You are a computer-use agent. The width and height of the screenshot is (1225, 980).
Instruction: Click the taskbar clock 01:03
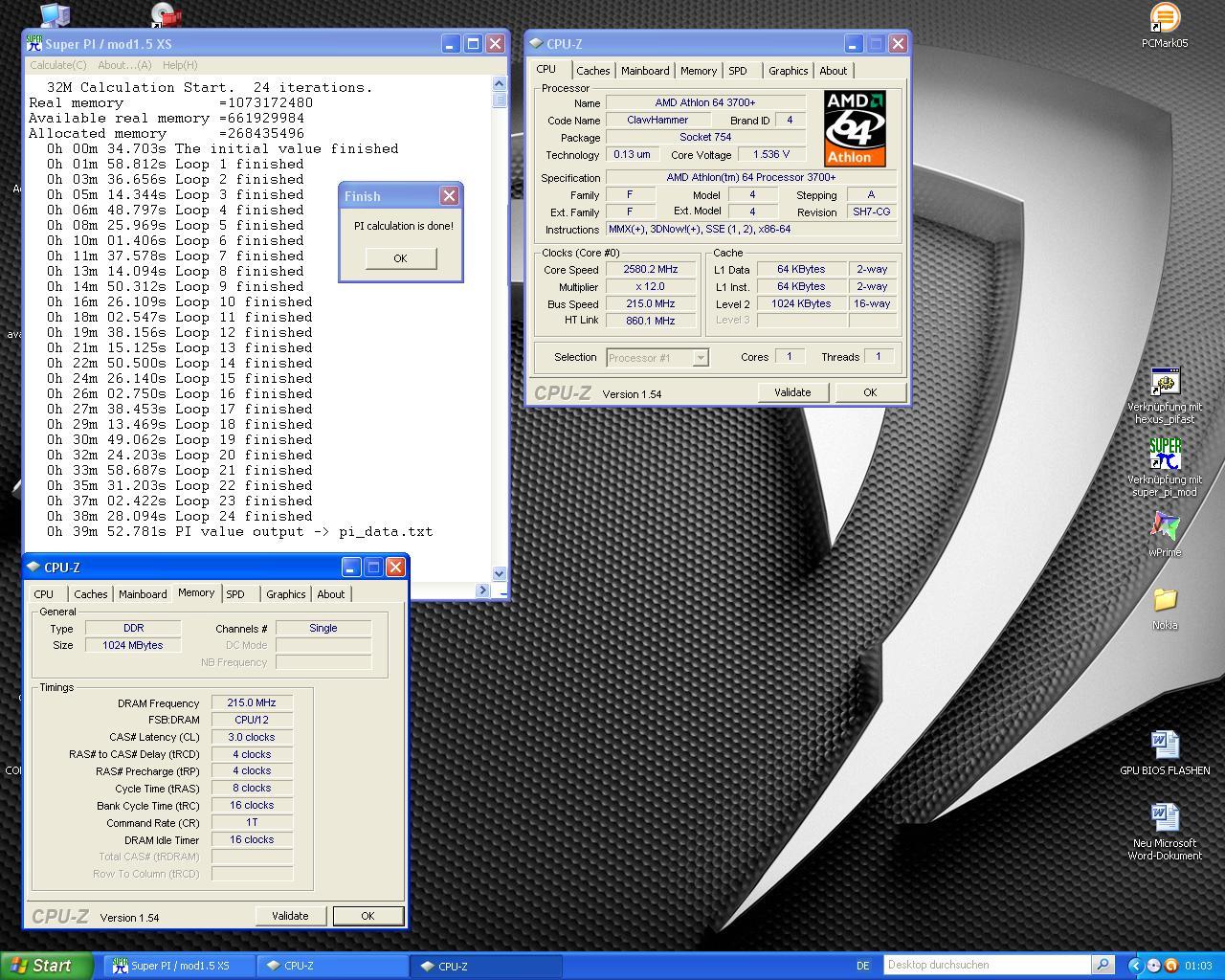pos(1198,966)
